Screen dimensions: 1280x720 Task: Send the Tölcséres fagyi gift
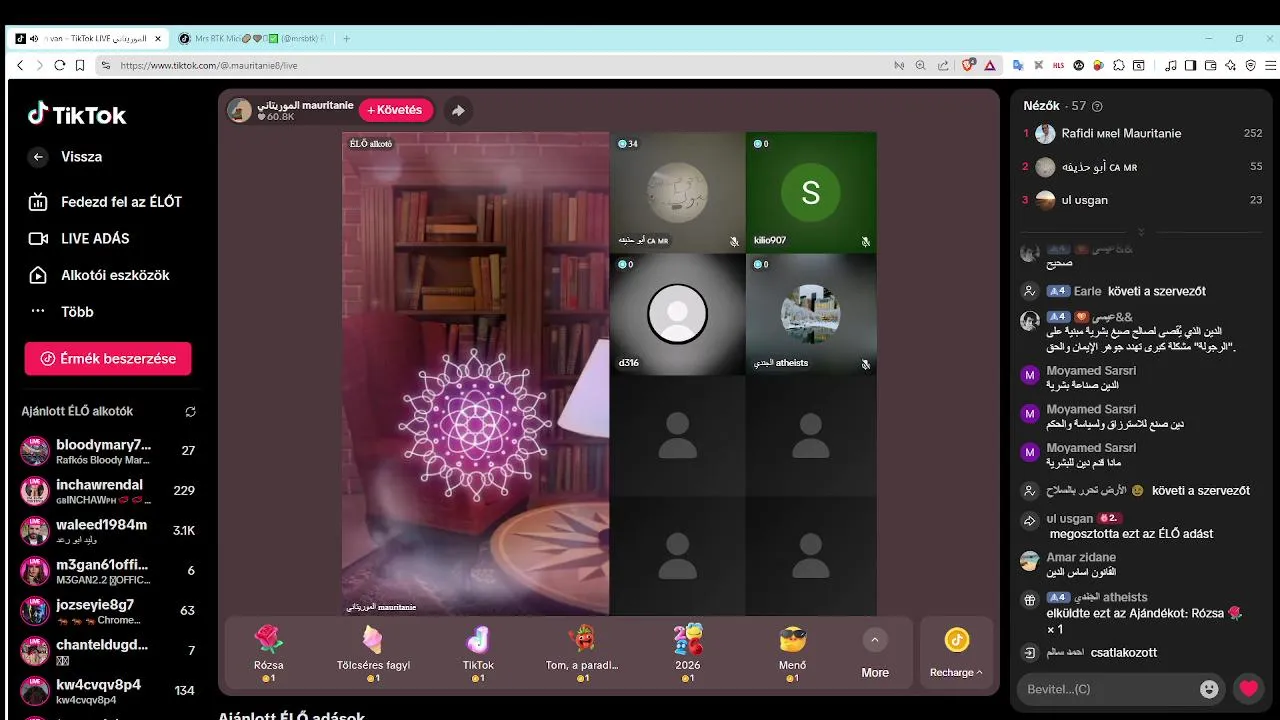(x=373, y=653)
